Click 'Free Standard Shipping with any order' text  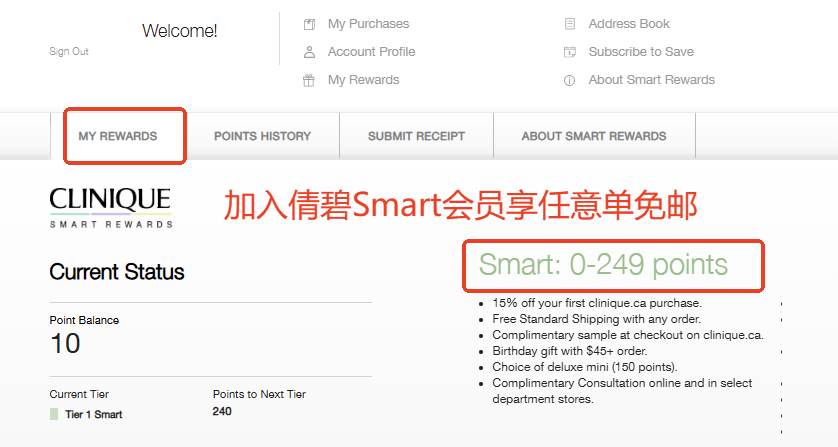tap(596, 319)
